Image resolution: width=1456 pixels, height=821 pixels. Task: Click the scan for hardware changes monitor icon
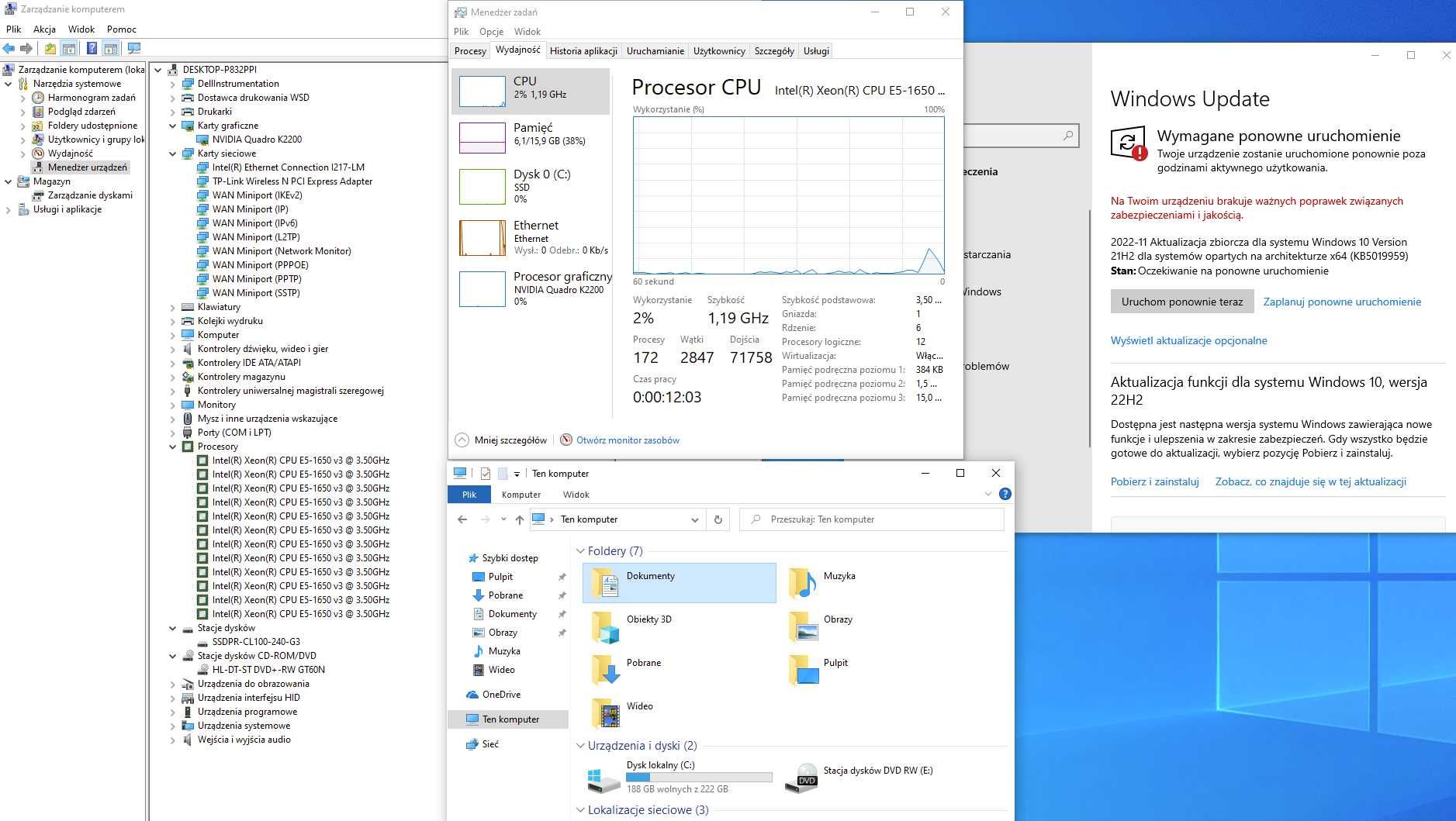(x=134, y=48)
